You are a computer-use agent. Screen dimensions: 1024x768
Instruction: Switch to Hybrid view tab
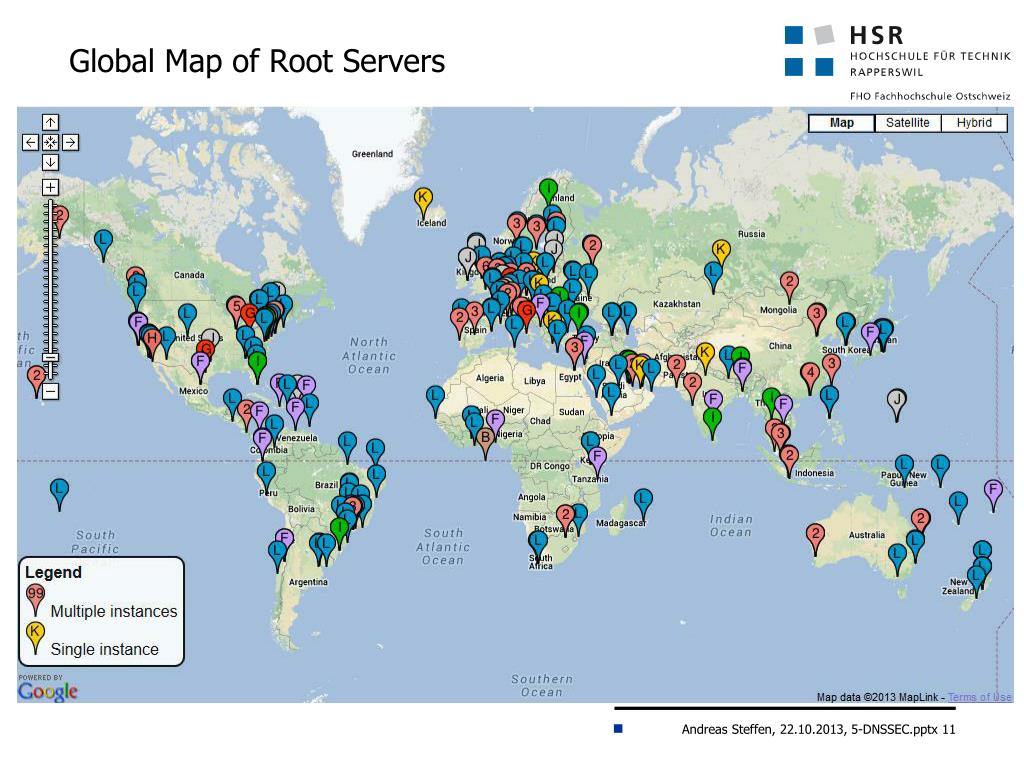coord(974,123)
